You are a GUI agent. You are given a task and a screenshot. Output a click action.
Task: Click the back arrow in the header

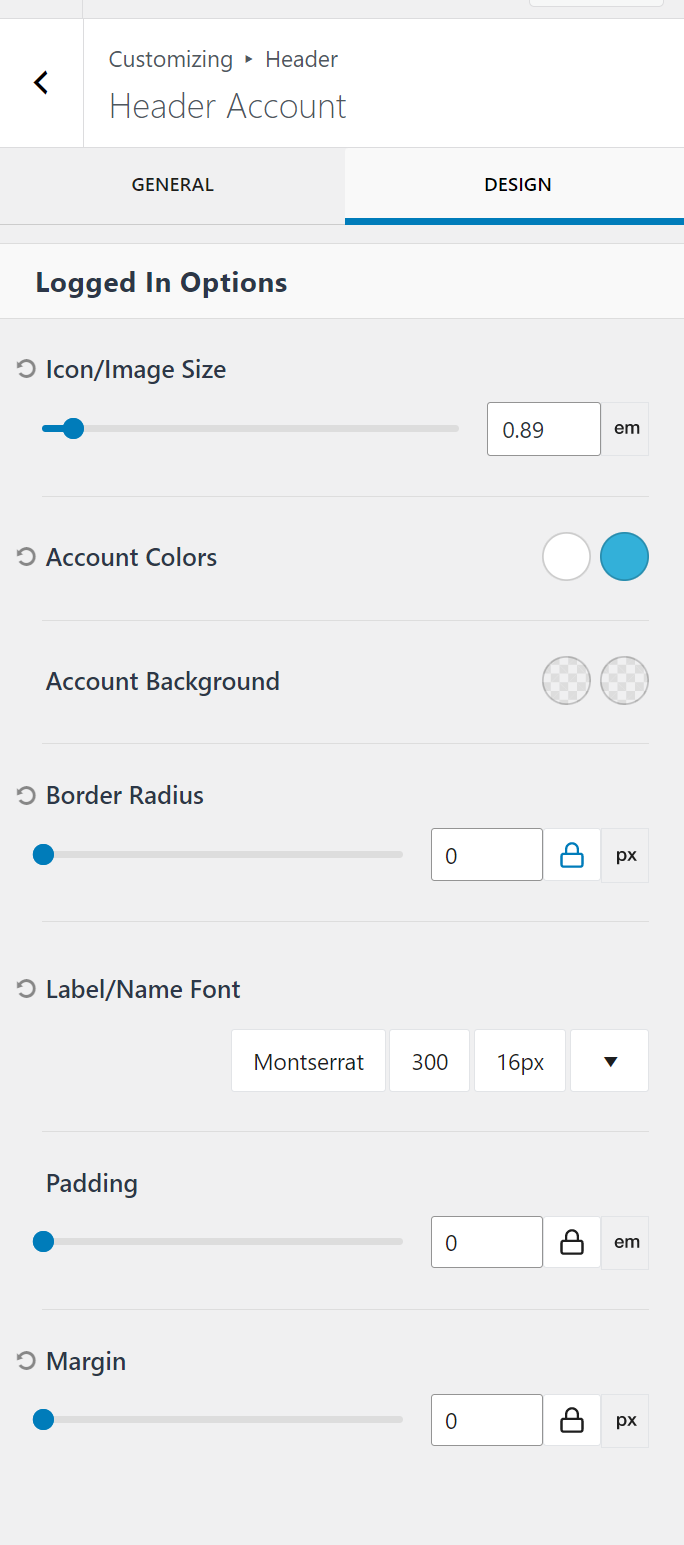41,83
